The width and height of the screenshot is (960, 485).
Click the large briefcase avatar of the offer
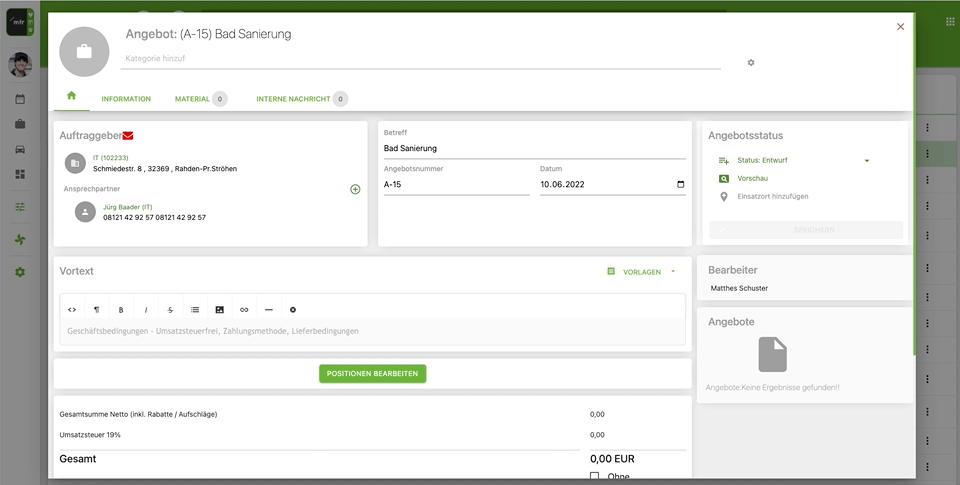click(x=84, y=51)
